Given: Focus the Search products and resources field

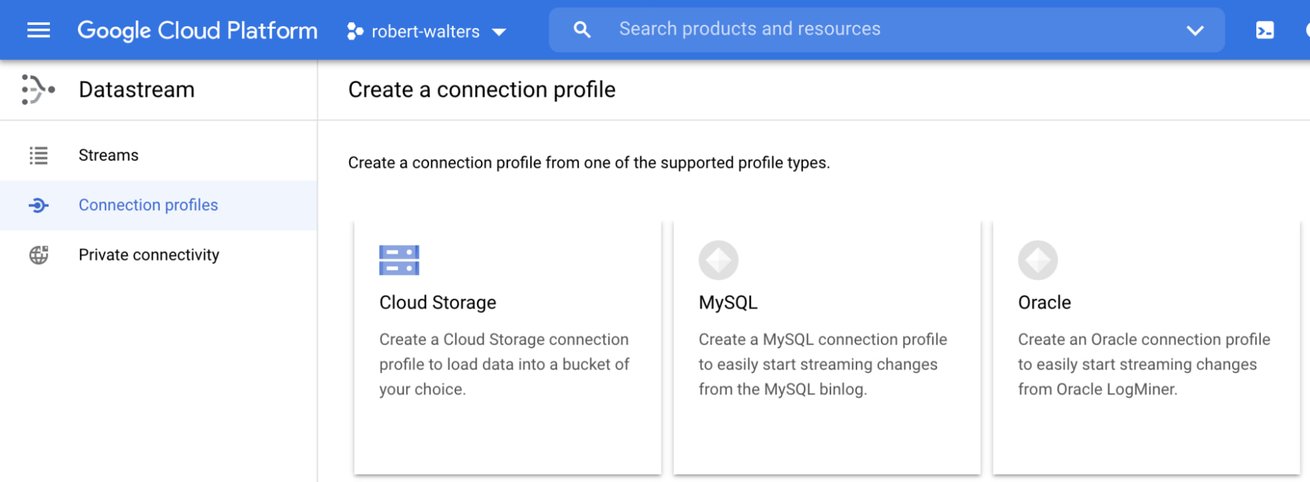Looking at the screenshot, I should (x=886, y=30).
